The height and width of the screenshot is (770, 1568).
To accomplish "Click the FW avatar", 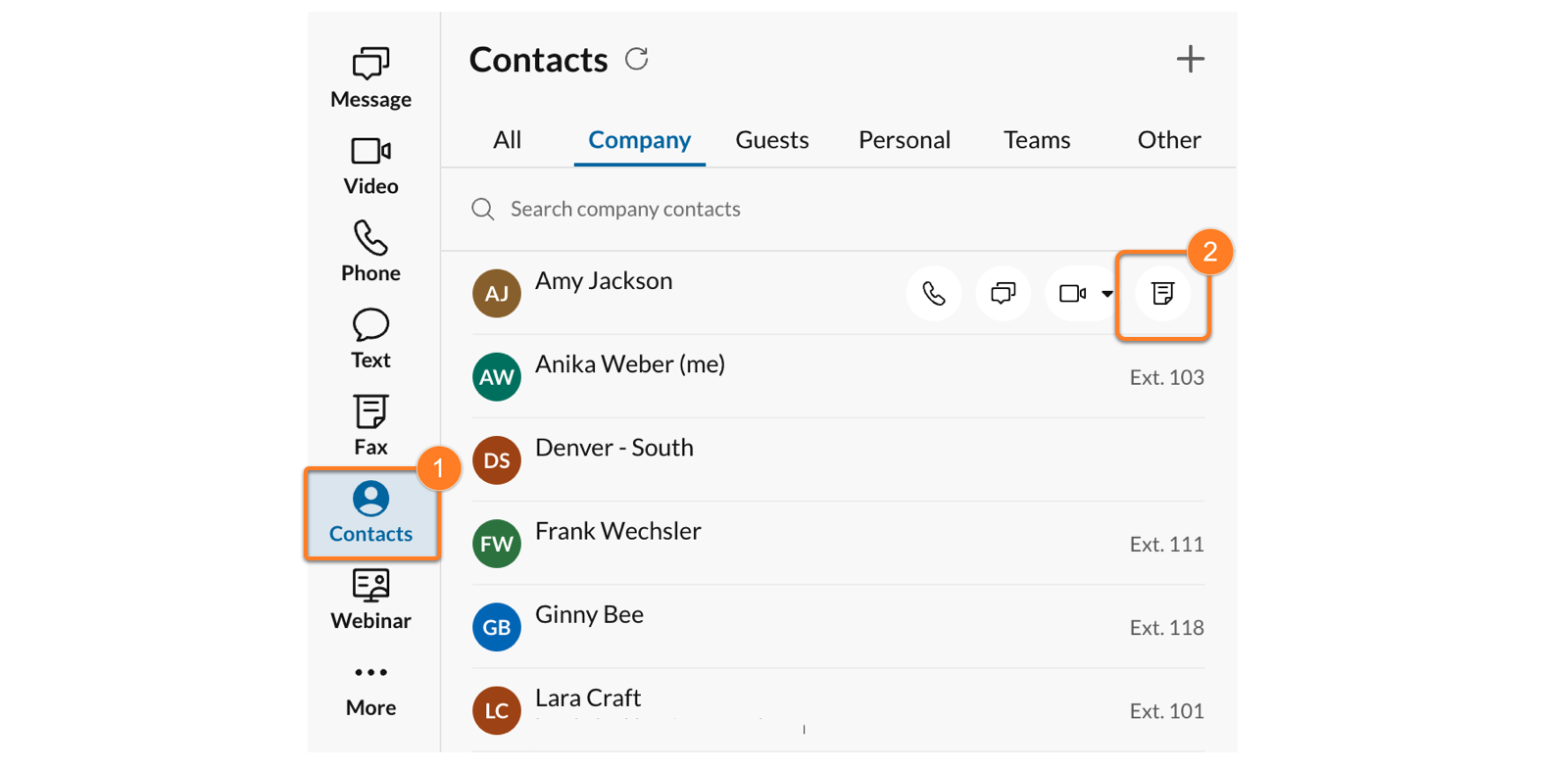I will tap(497, 544).
